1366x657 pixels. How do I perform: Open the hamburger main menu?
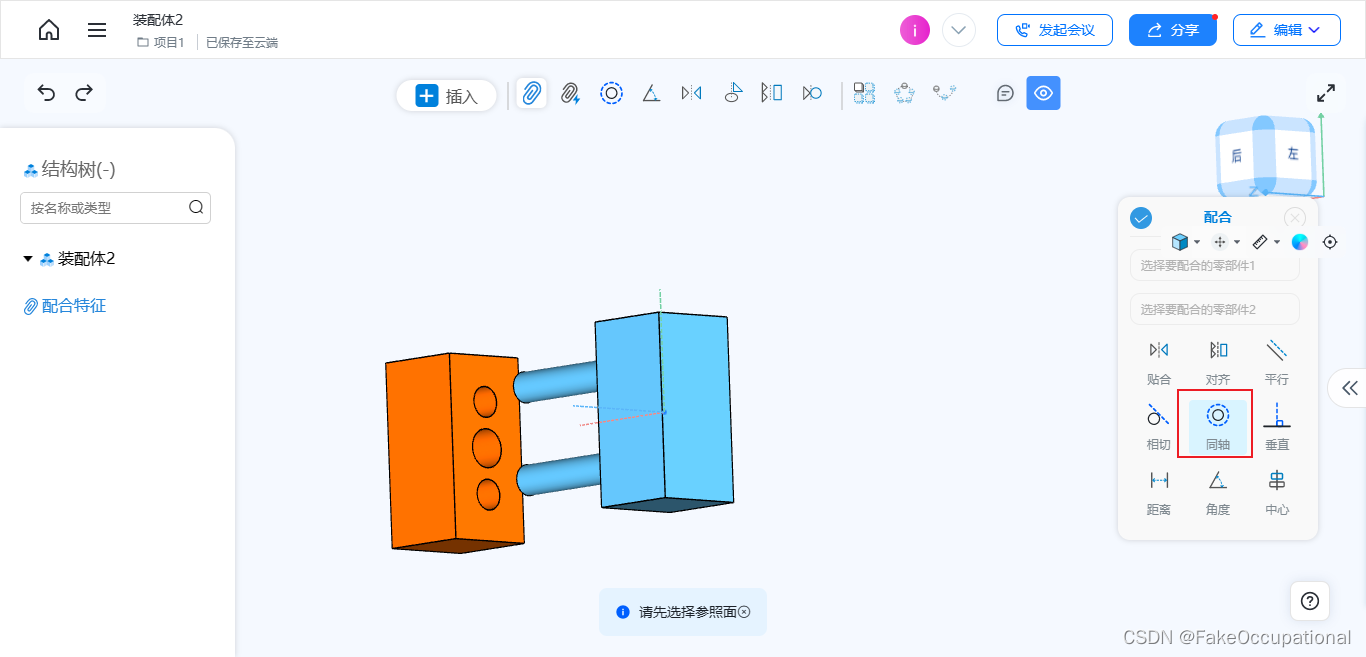(x=97, y=30)
